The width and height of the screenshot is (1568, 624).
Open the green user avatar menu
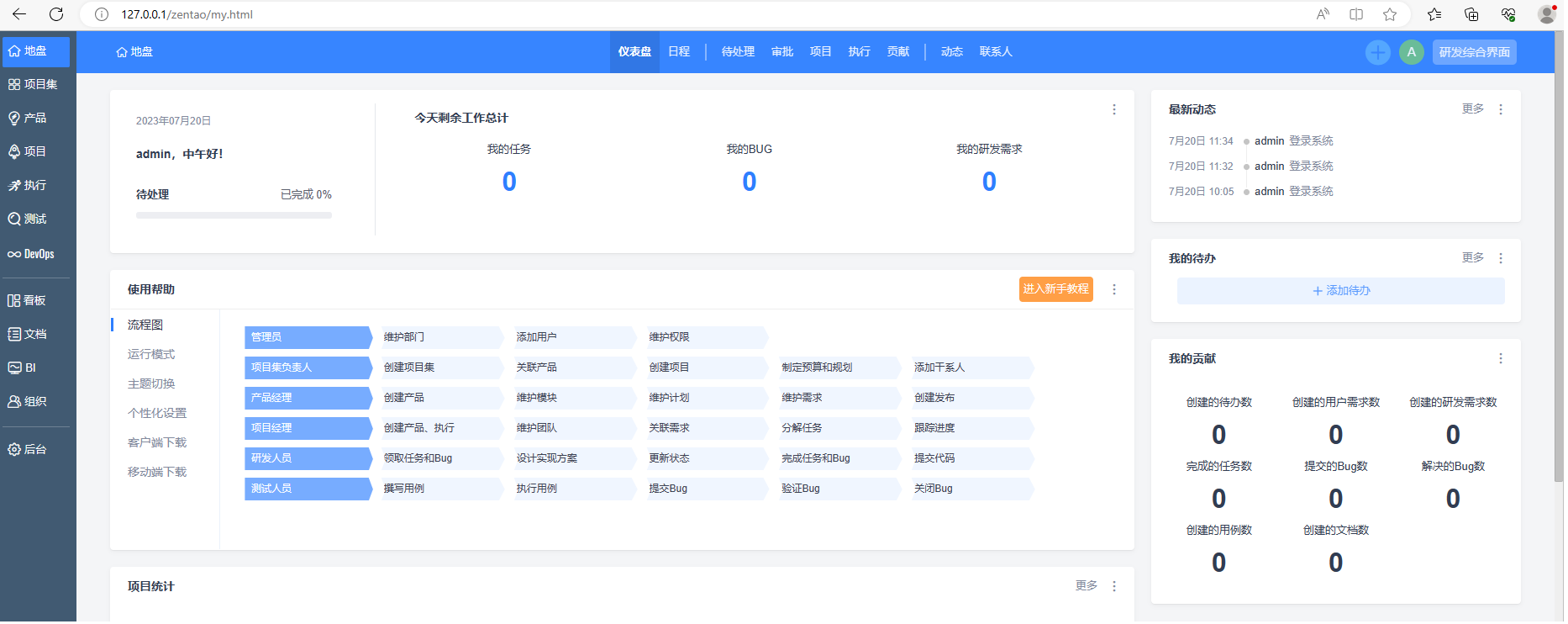[1411, 52]
